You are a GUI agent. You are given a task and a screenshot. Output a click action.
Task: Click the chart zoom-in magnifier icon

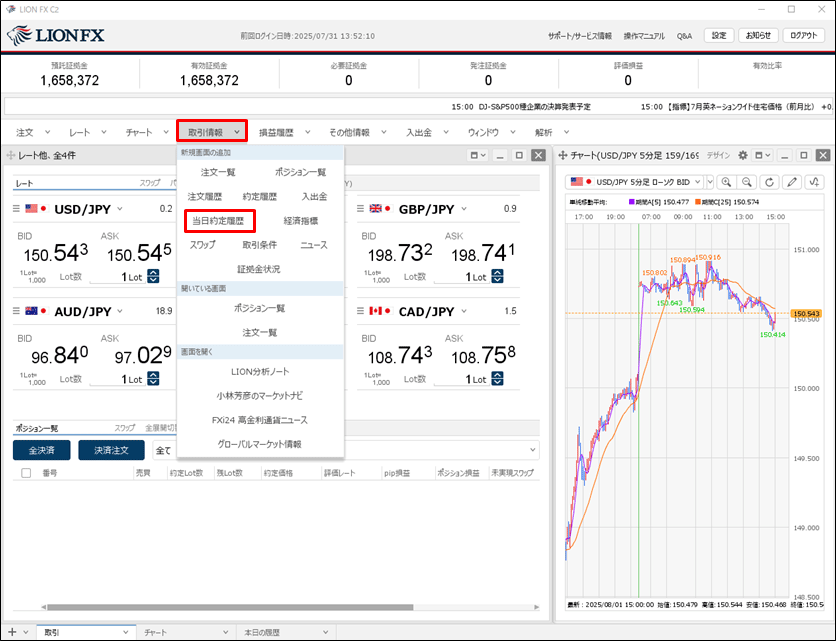724,182
